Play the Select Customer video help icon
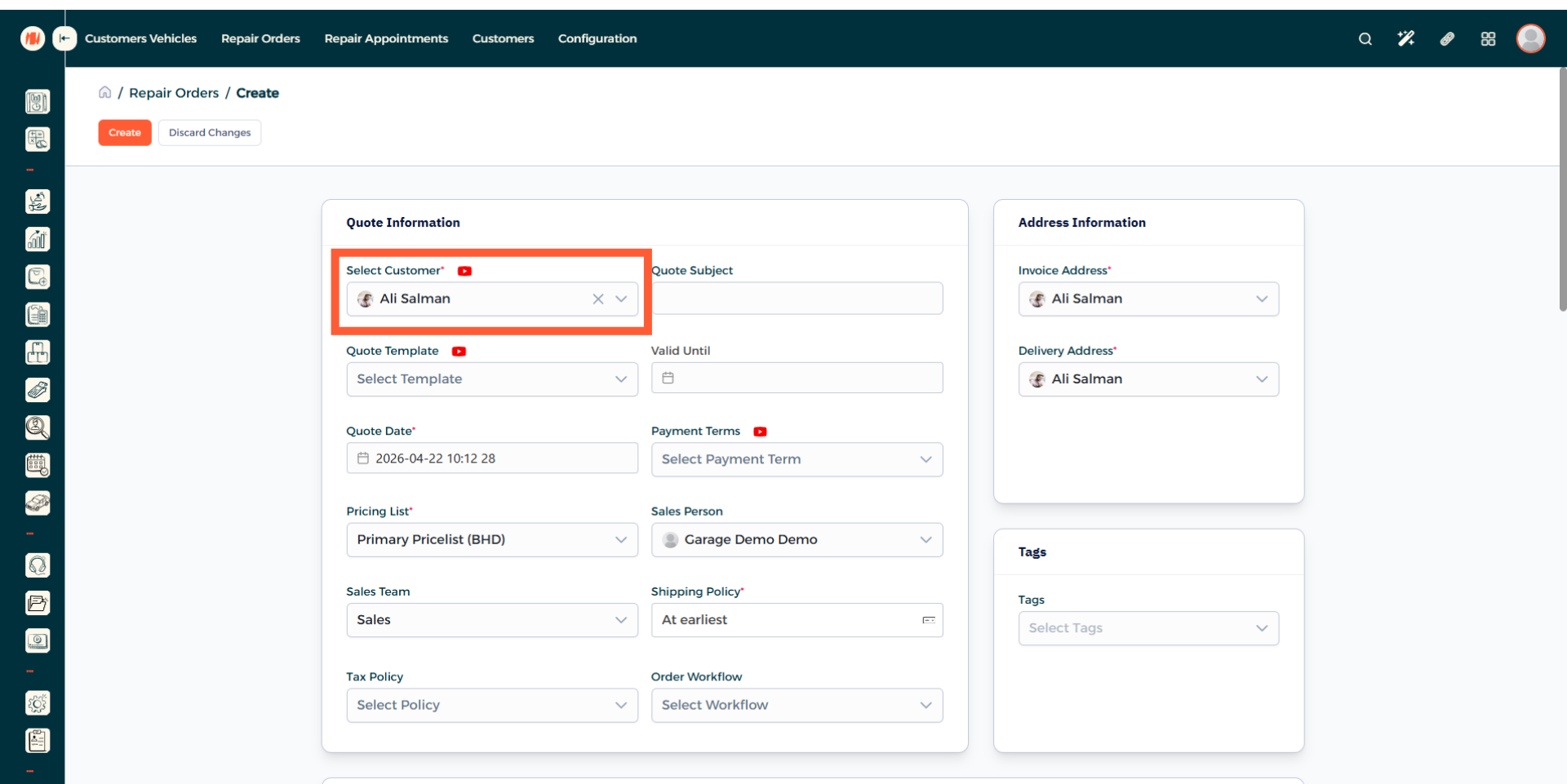This screenshot has width=1567, height=784. tap(464, 271)
